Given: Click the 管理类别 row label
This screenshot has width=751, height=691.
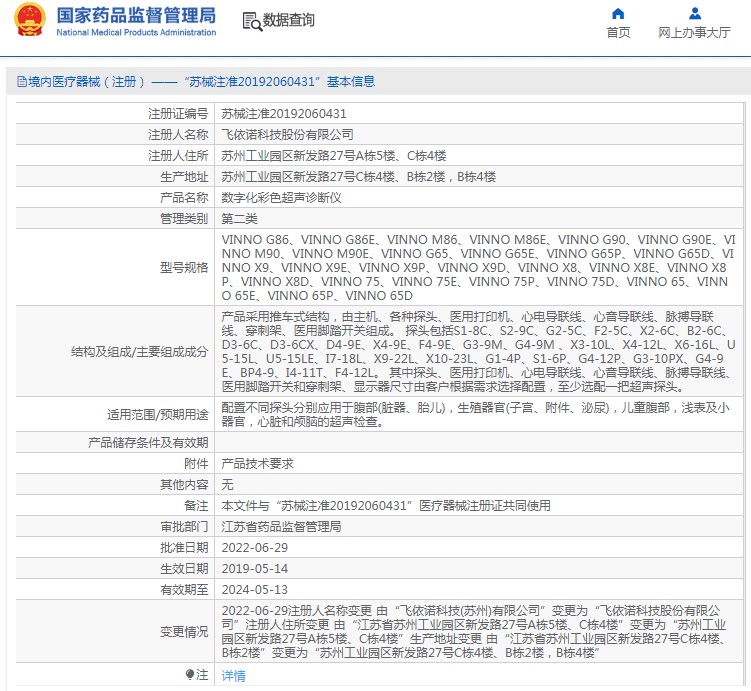Looking at the screenshot, I should coord(184,219).
